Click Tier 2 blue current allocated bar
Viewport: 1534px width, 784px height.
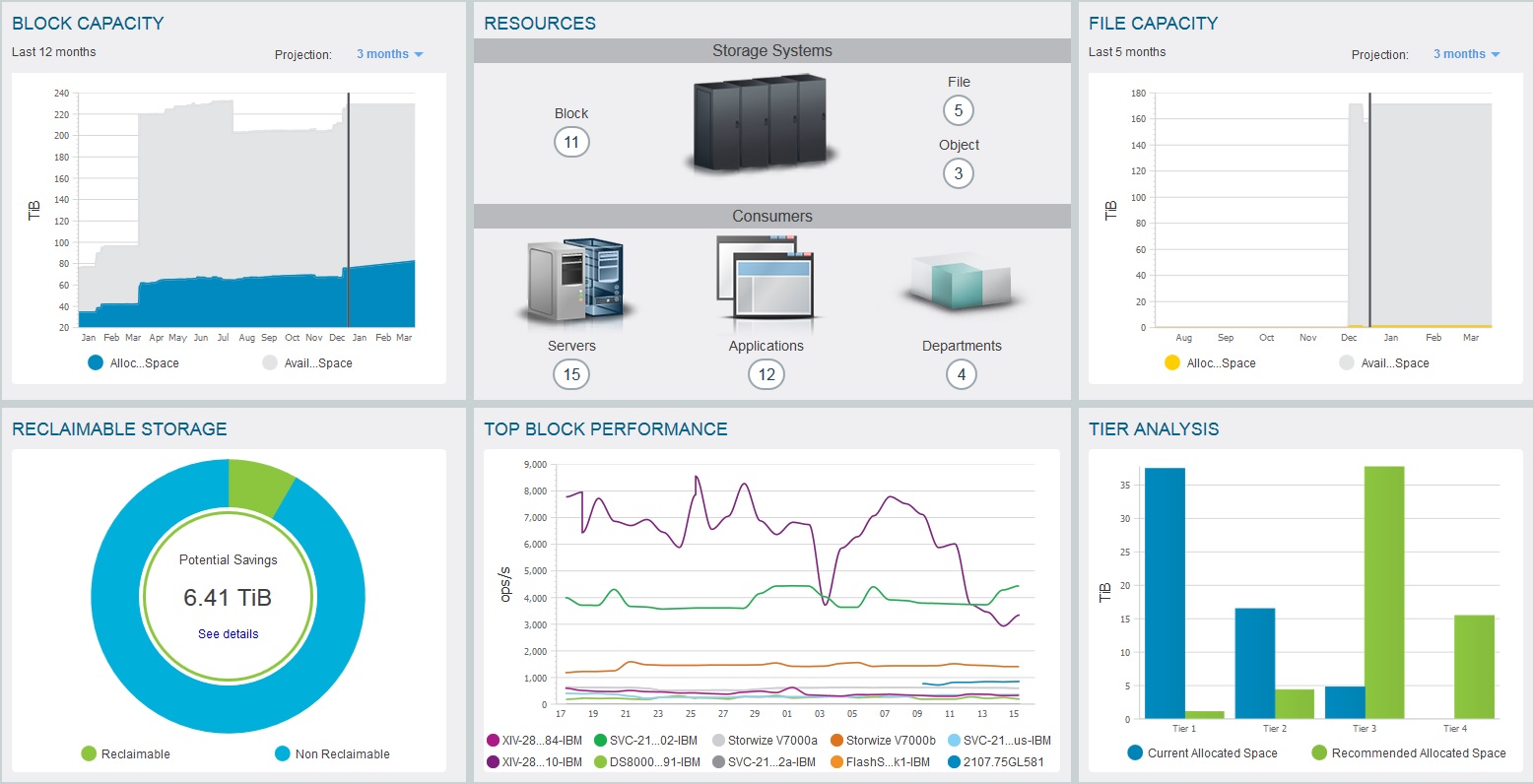1255,663
